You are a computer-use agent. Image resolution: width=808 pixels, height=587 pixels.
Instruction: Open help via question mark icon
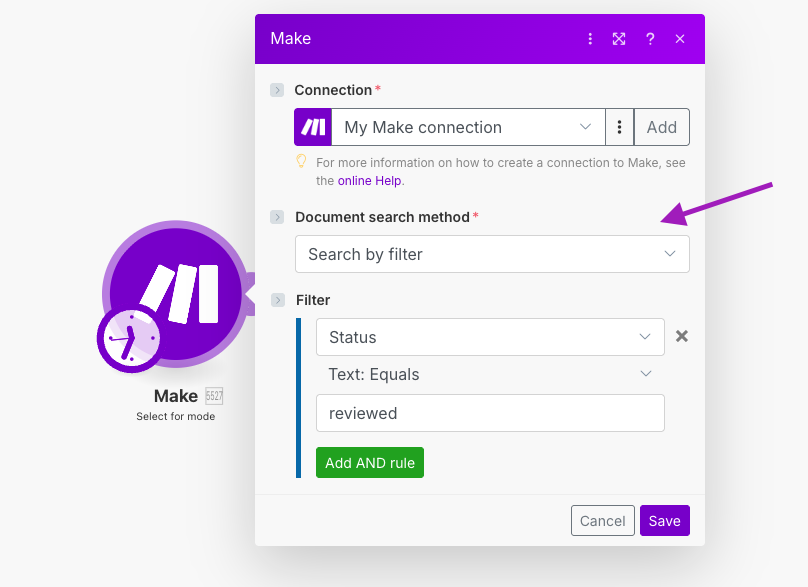click(650, 39)
